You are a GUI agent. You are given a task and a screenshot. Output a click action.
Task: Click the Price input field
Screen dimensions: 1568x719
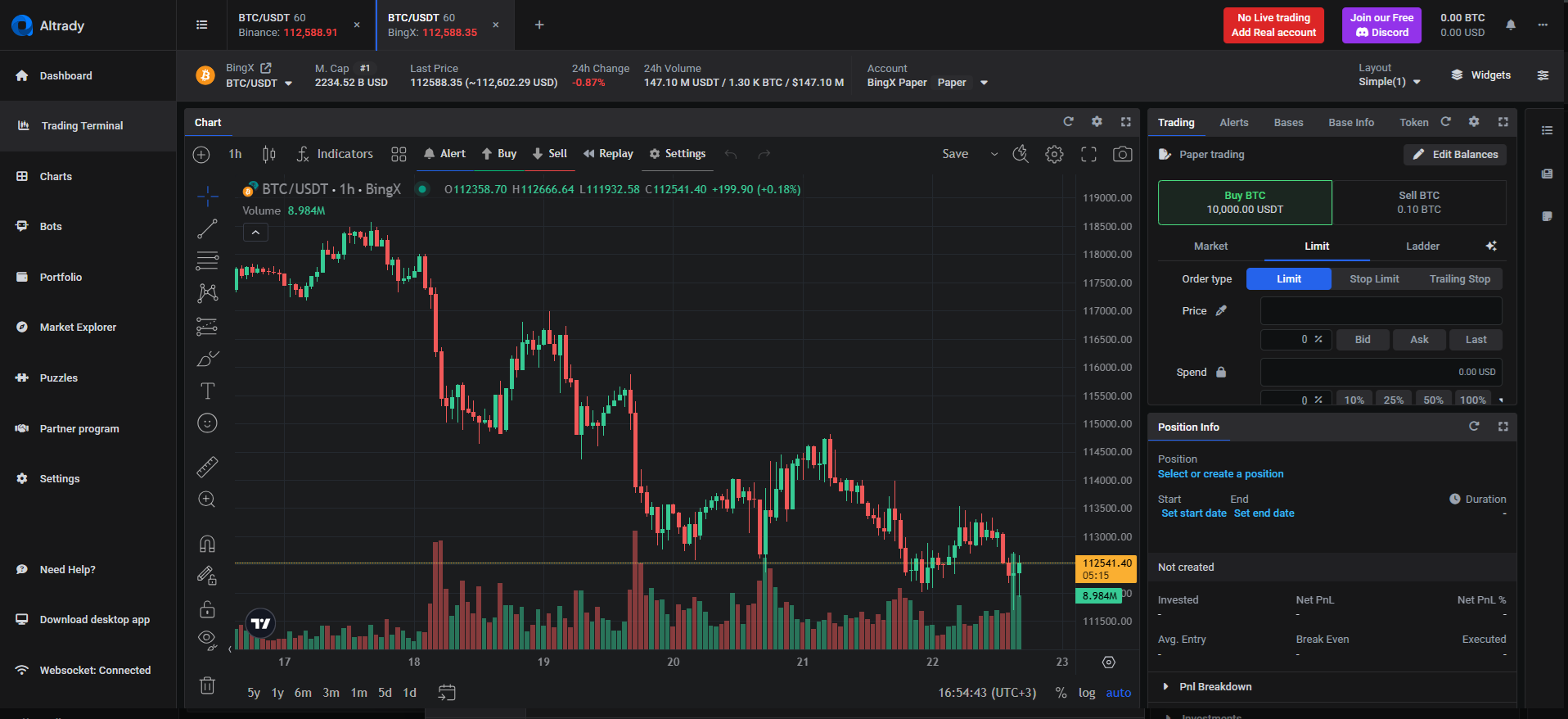(1381, 311)
